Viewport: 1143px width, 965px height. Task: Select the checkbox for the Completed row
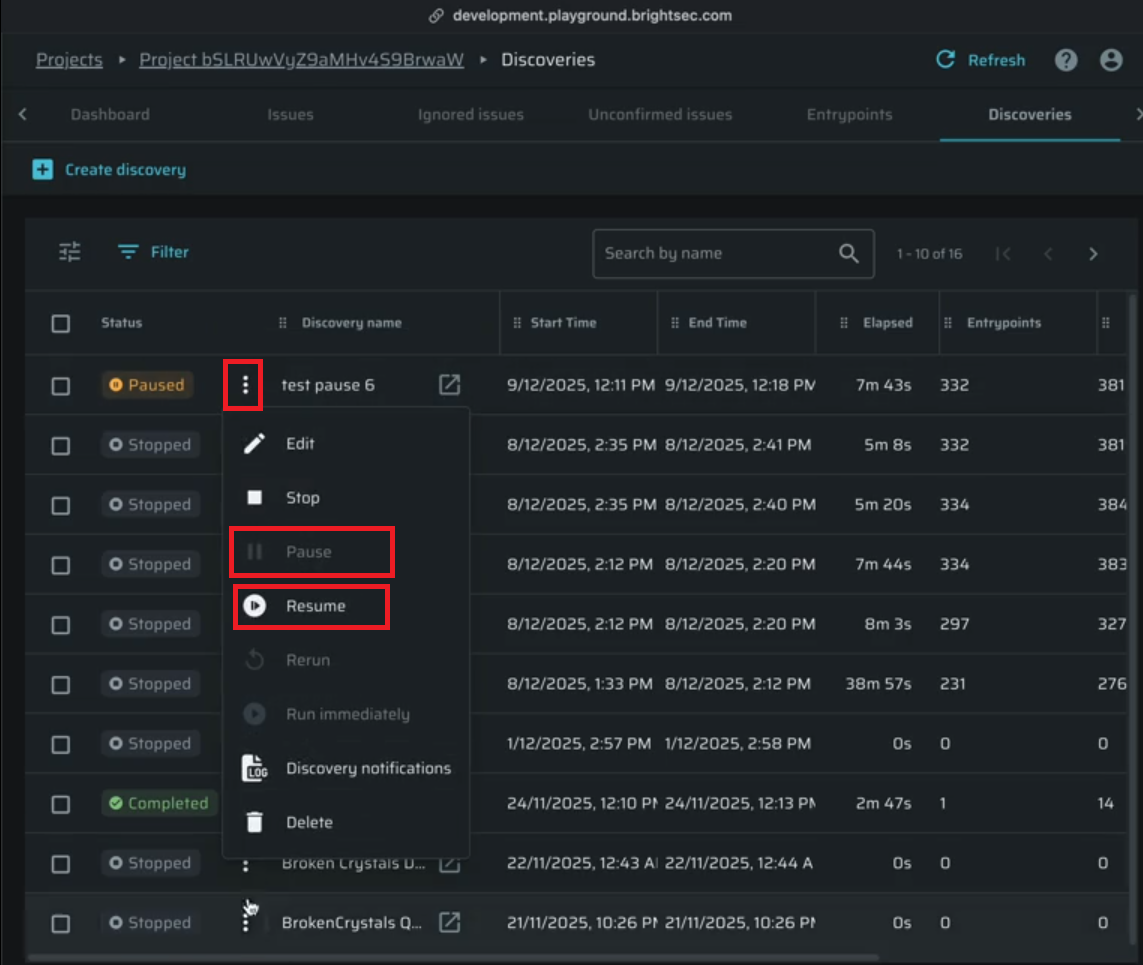61,804
